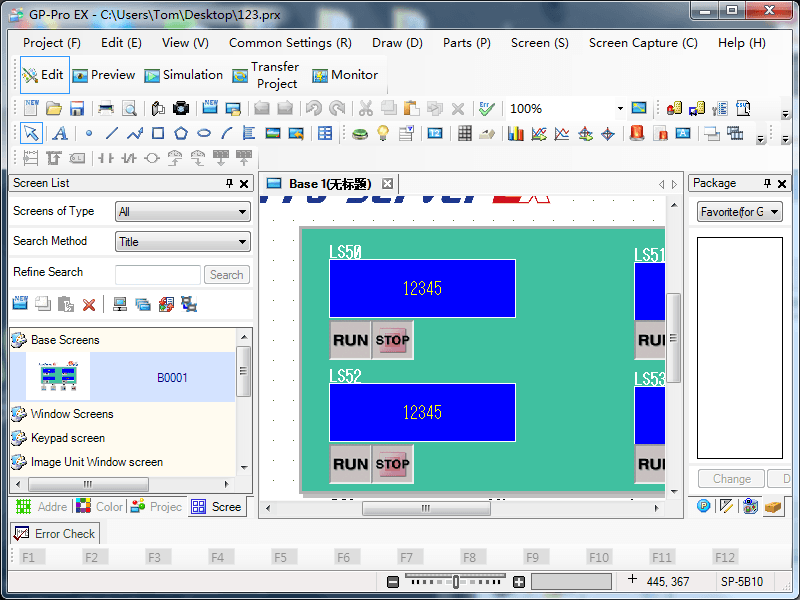The width and height of the screenshot is (800, 600).
Task: Click the STOP button under LS52
Action: coord(392,464)
